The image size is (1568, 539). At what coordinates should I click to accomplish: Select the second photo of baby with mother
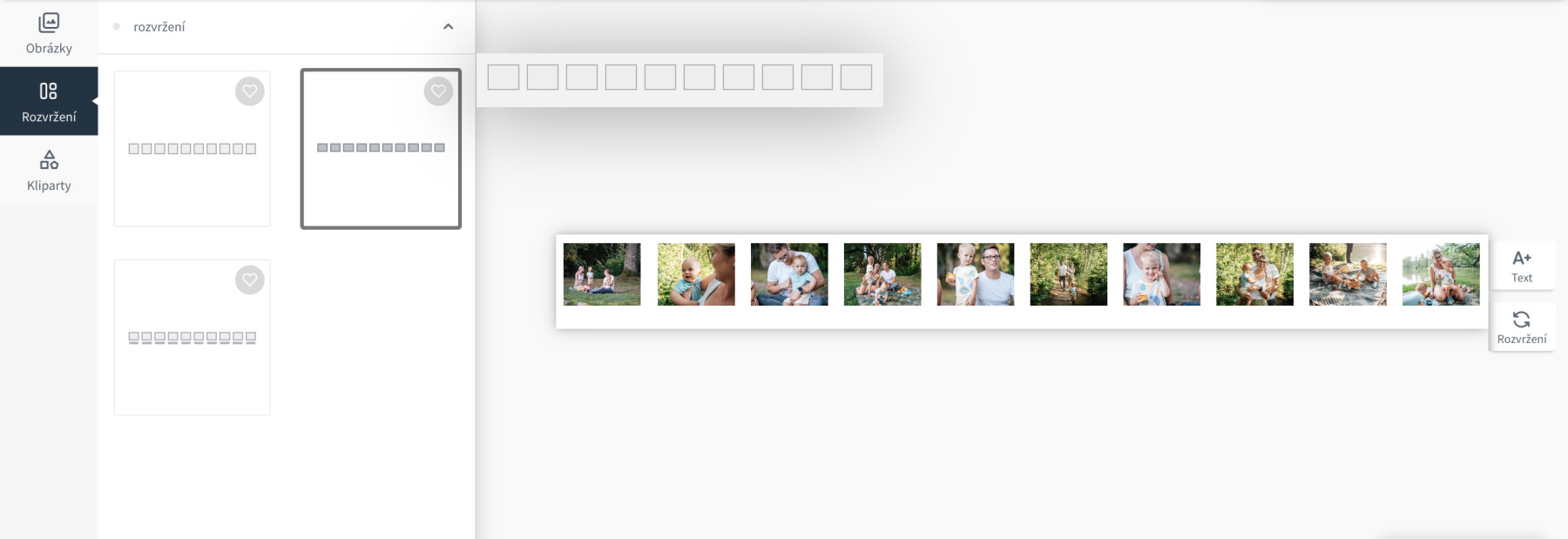click(696, 274)
